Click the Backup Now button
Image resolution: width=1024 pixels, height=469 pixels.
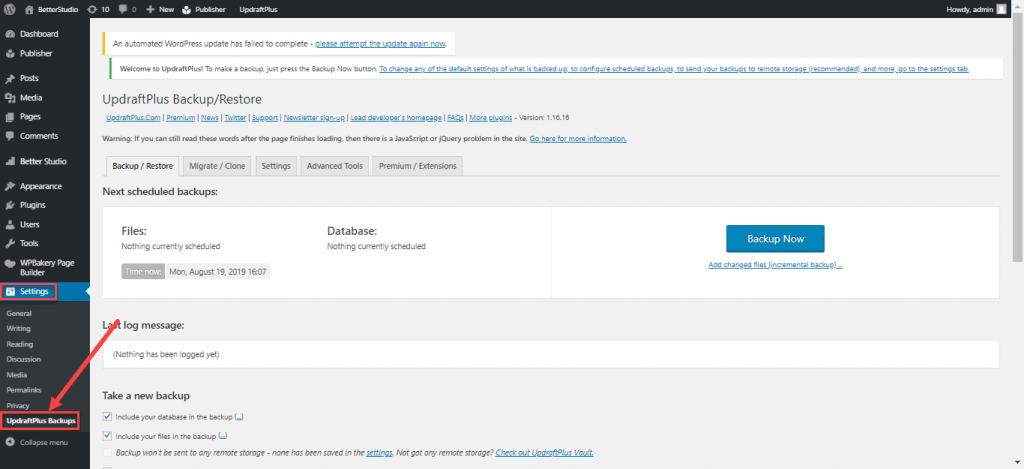point(775,238)
